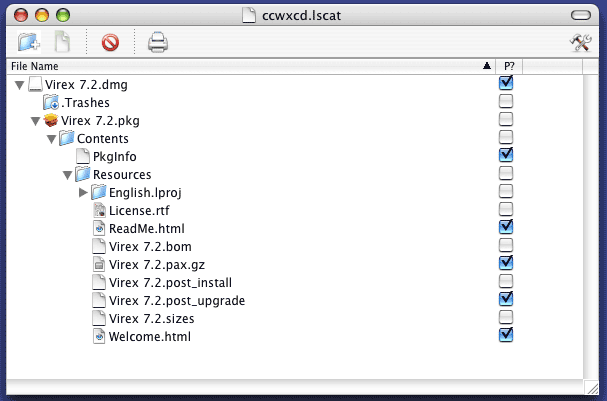Sort by the File Name column header

pos(240,66)
